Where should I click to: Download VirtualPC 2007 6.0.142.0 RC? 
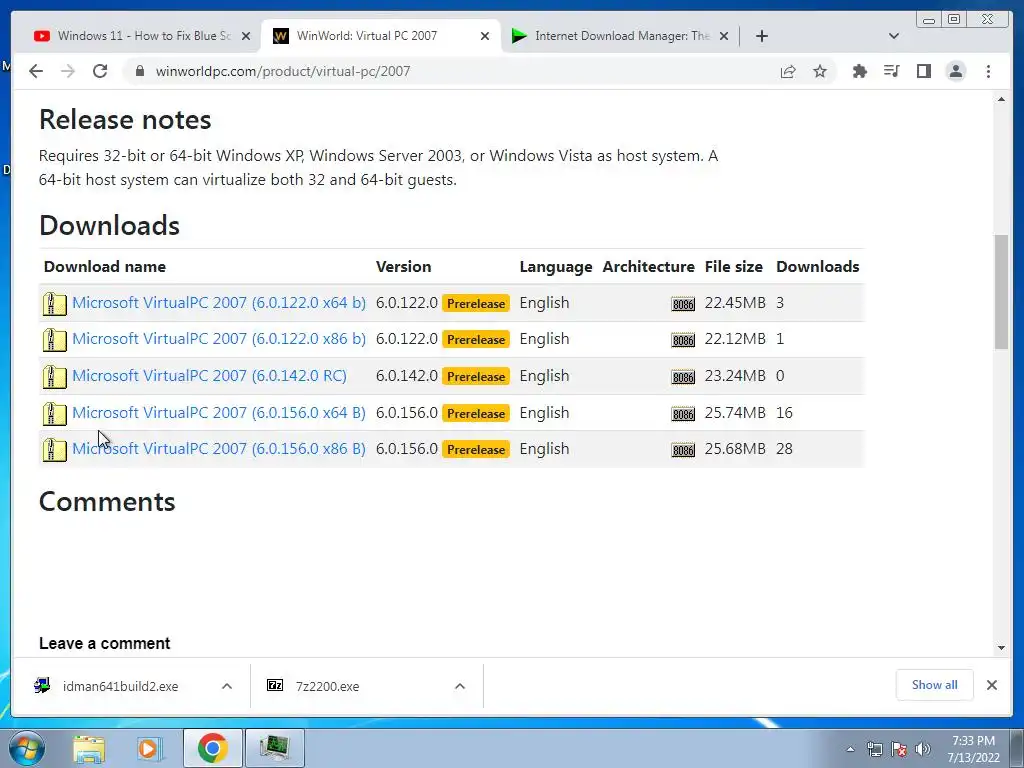click(209, 376)
